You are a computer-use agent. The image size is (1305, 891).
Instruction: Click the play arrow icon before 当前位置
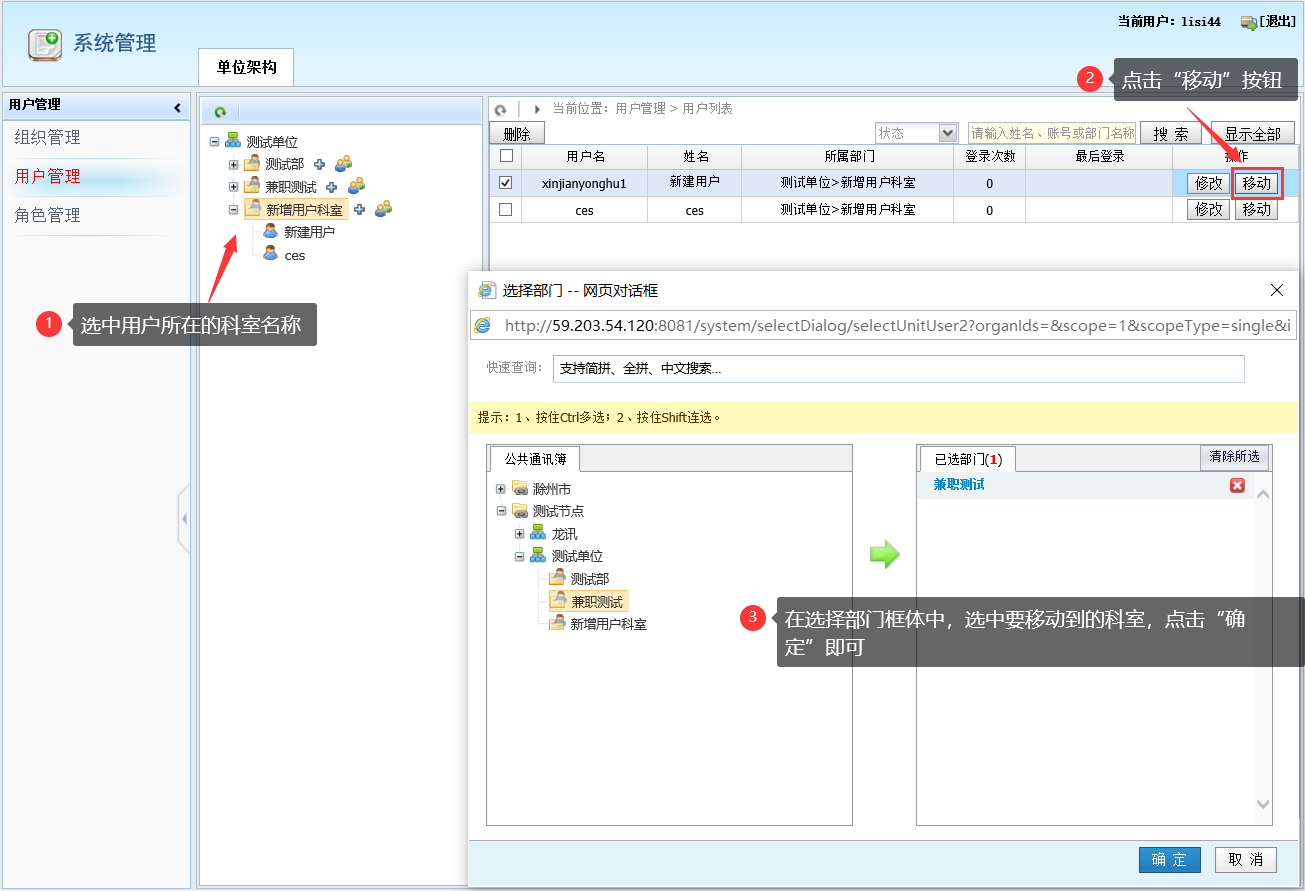[537, 109]
